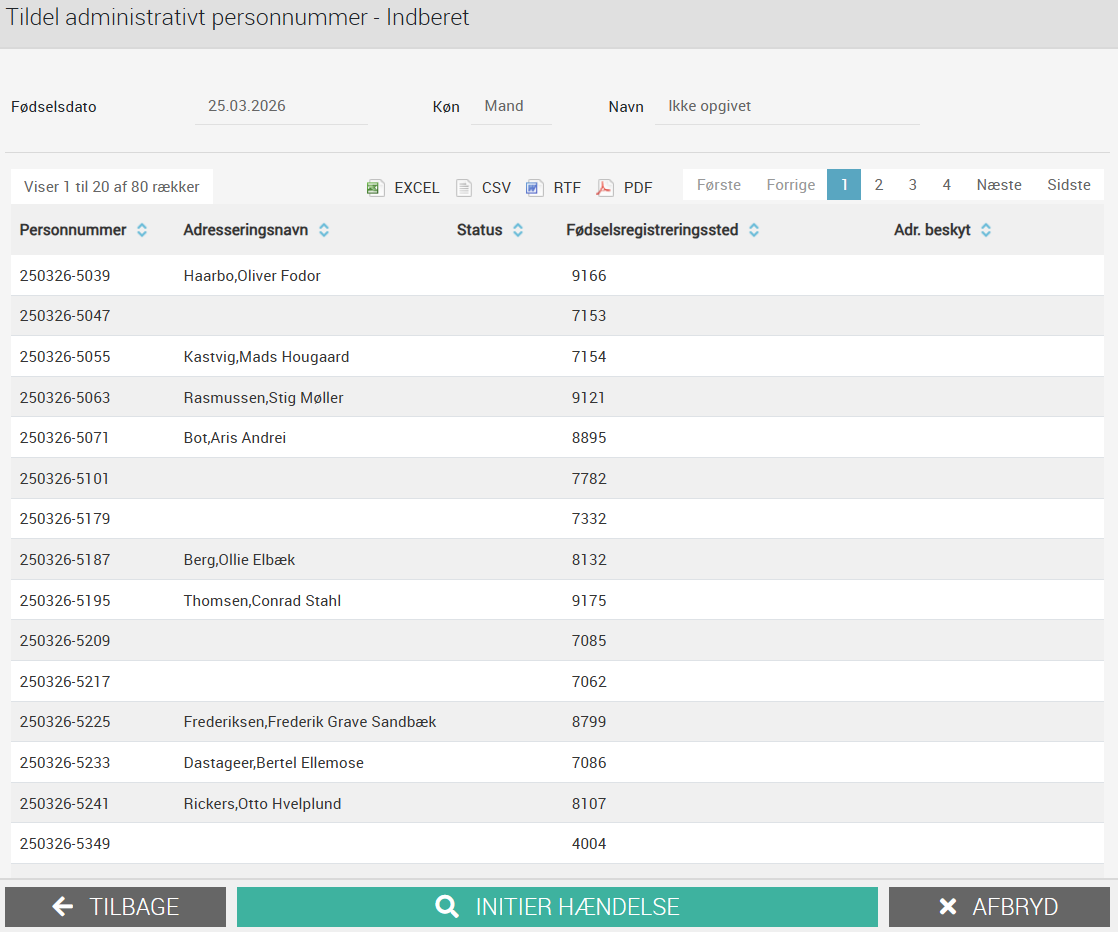Open page 3 of results
1118x932 pixels.
913,185
